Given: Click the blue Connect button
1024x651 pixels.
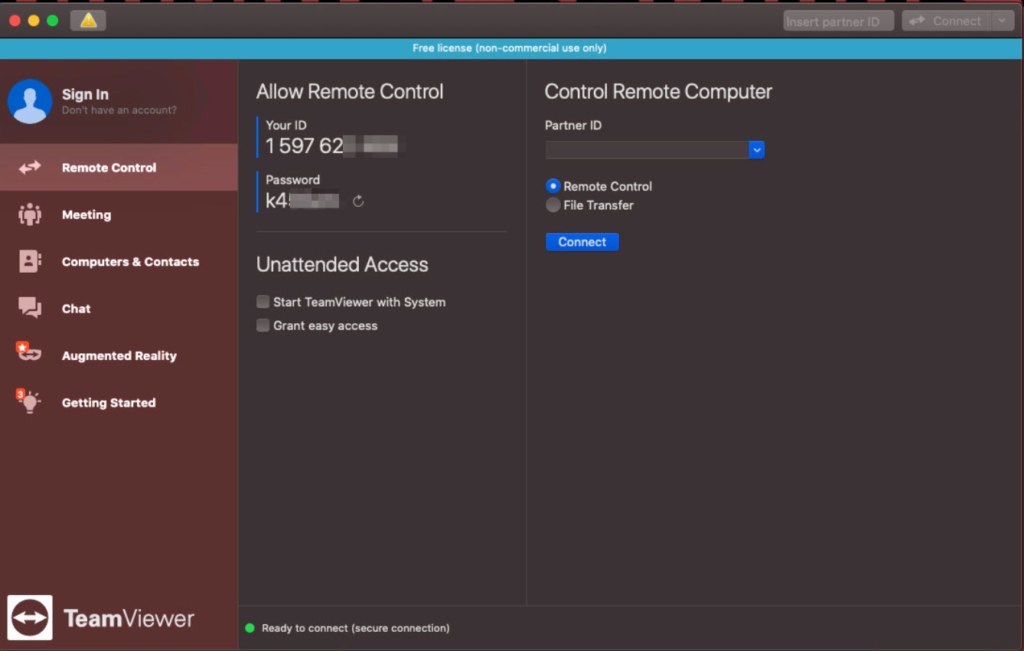Looking at the screenshot, I should pos(582,242).
